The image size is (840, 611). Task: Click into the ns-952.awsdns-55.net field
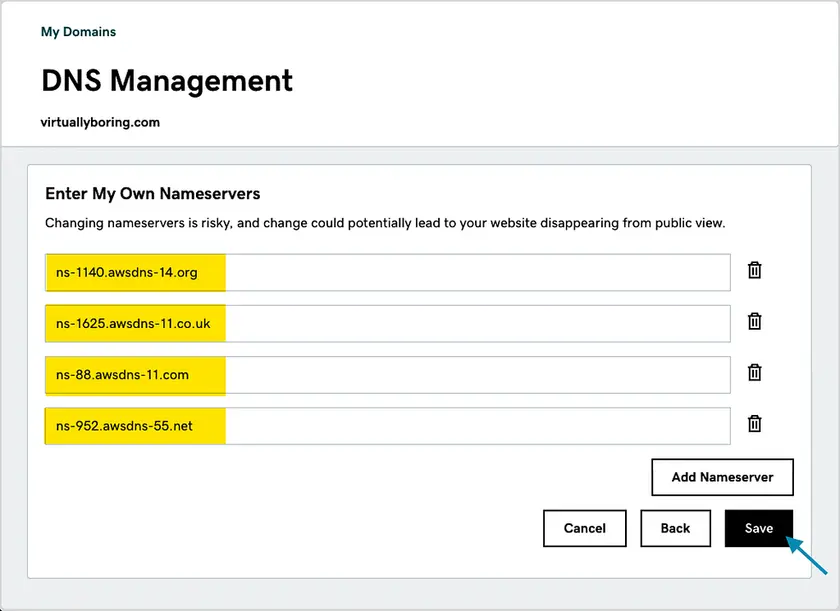click(387, 426)
